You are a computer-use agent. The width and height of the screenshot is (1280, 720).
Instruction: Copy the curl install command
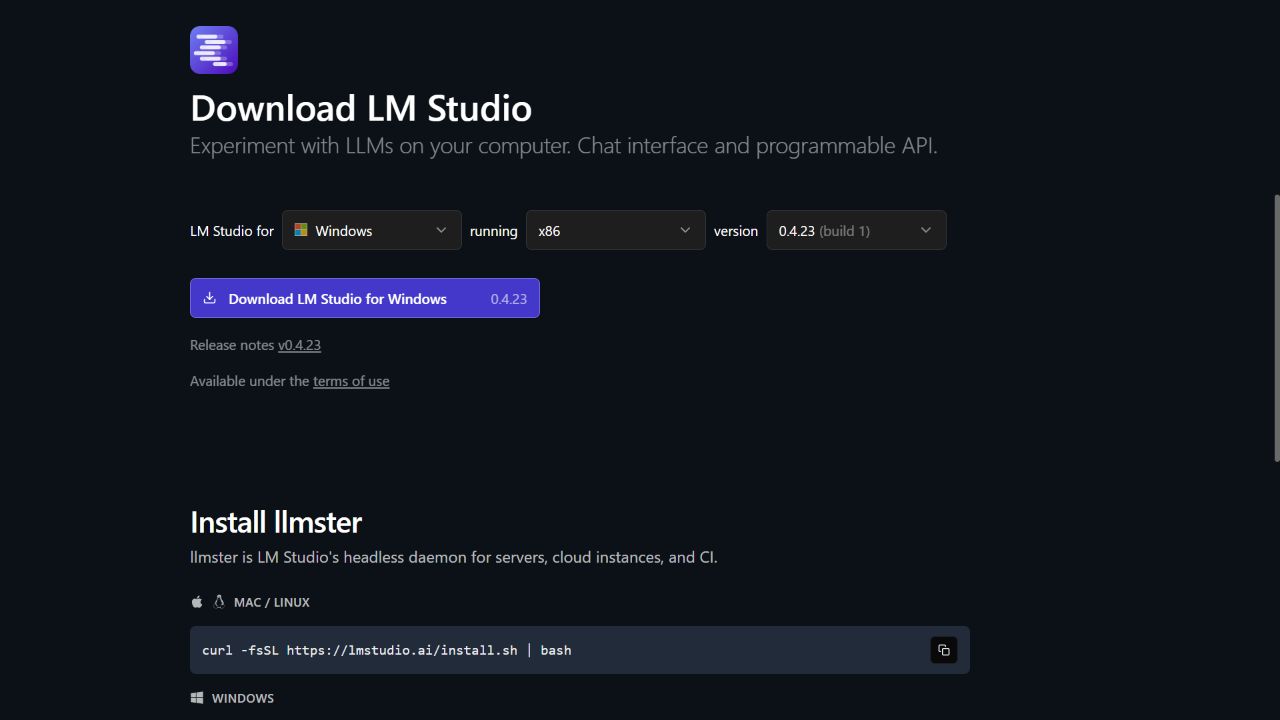tap(943, 650)
